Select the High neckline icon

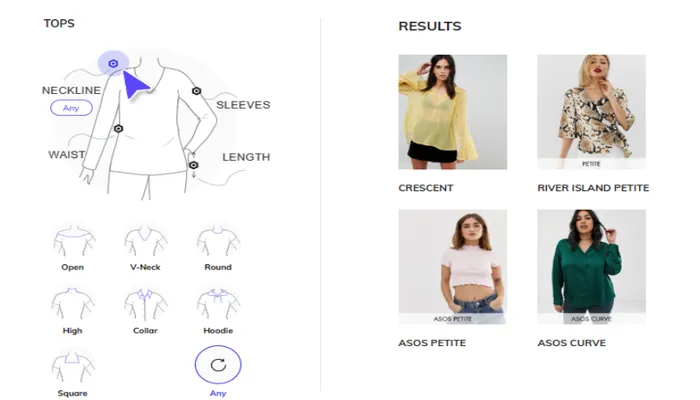coord(73,305)
